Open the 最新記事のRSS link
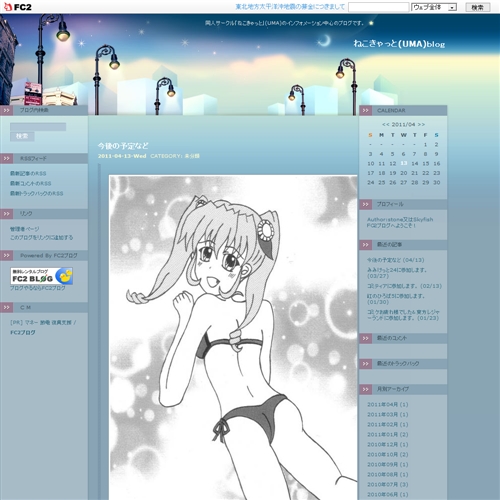Screen dimensions: 500x500 28,173
